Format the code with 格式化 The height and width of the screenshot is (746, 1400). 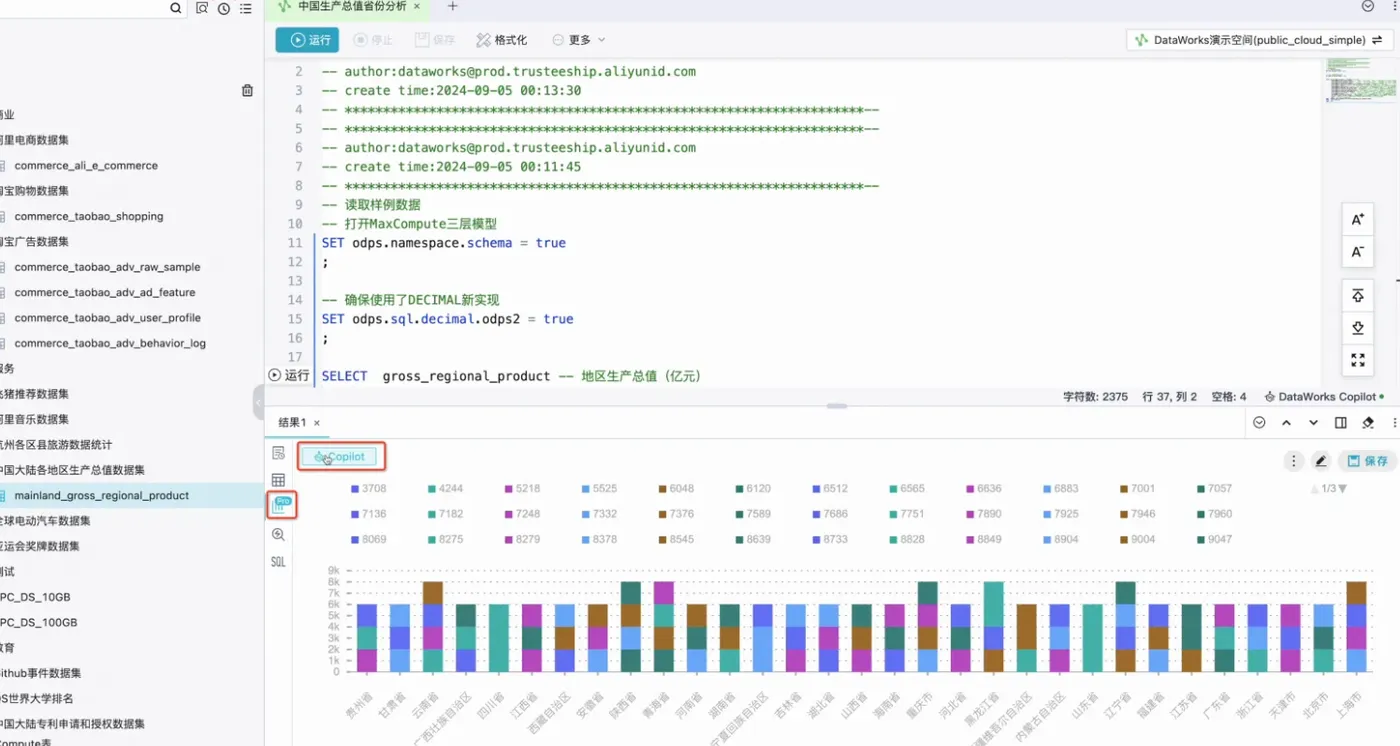coord(502,40)
